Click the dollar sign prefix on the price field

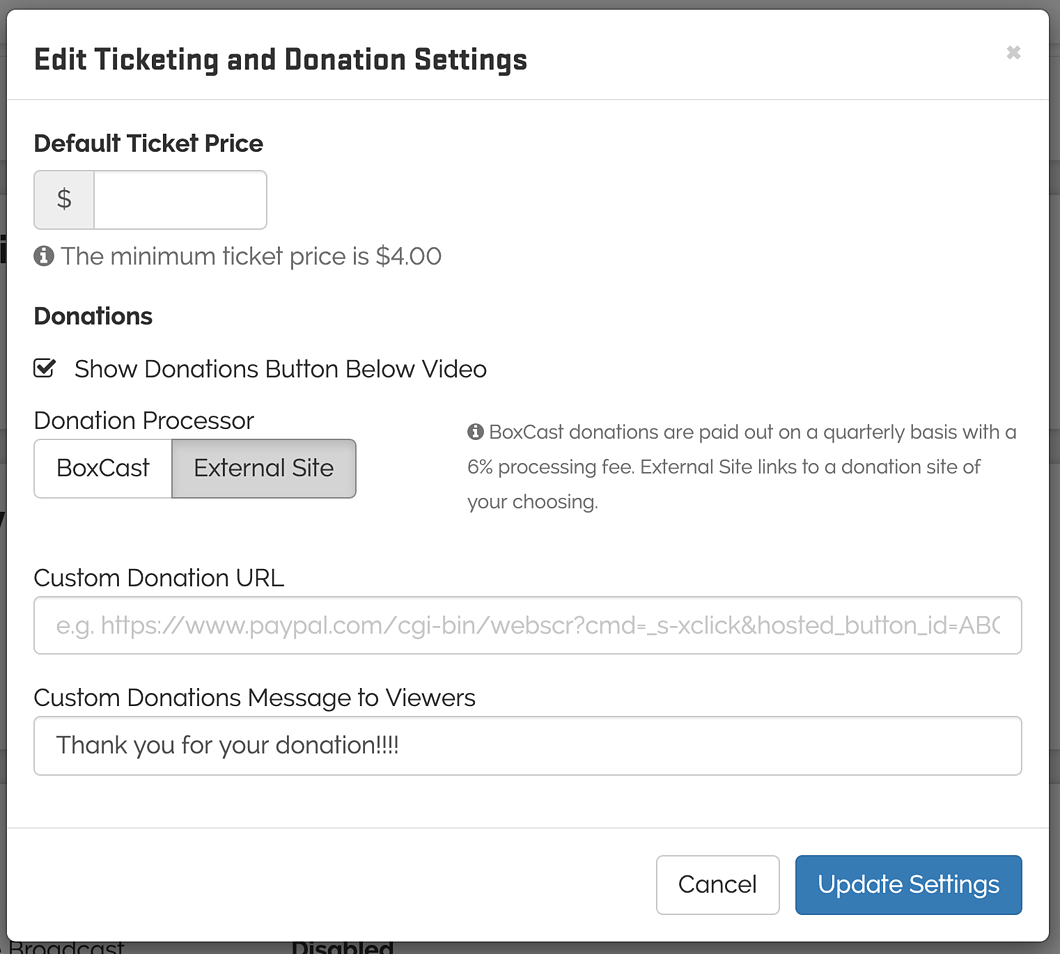(x=63, y=199)
